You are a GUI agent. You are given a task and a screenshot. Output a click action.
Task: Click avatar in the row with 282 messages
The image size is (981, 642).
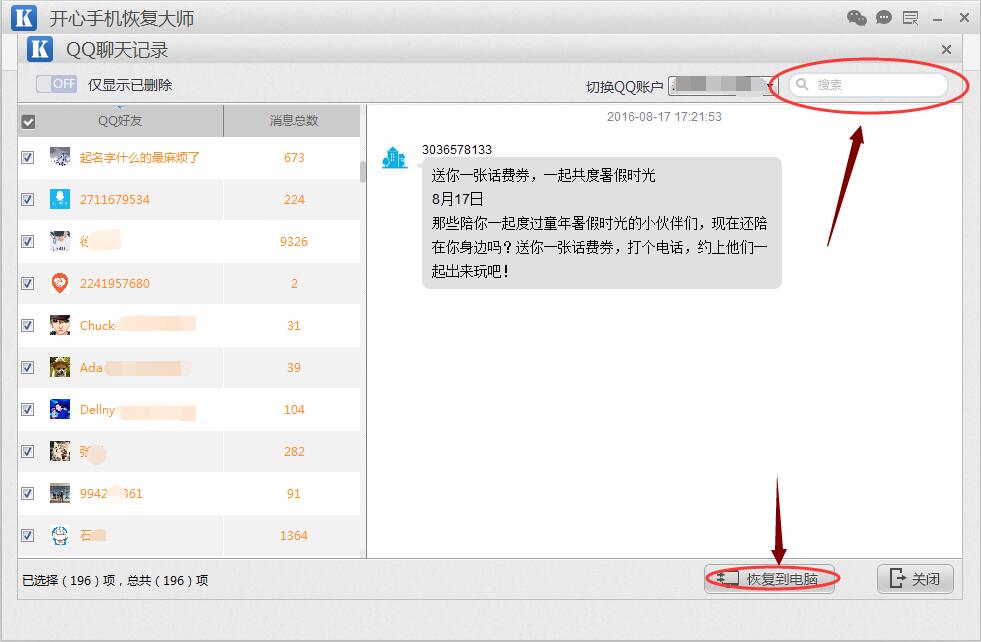point(60,451)
